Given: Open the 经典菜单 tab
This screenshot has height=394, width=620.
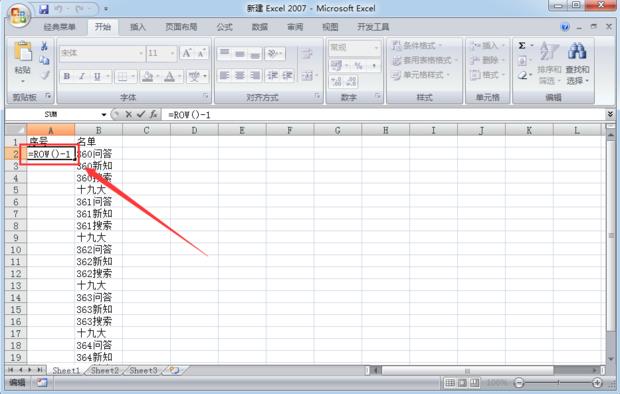Looking at the screenshot, I should (x=59, y=27).
